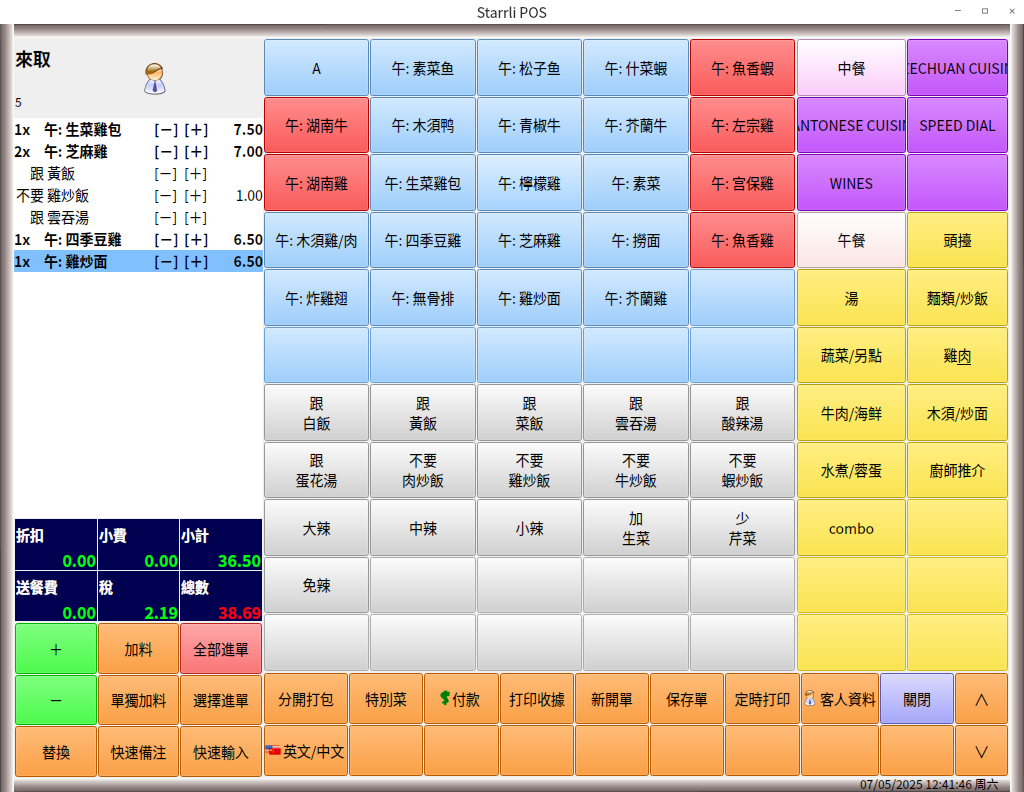Open the 午餐 lunch category
The image size is (1024, 792).
coord(851,241)
